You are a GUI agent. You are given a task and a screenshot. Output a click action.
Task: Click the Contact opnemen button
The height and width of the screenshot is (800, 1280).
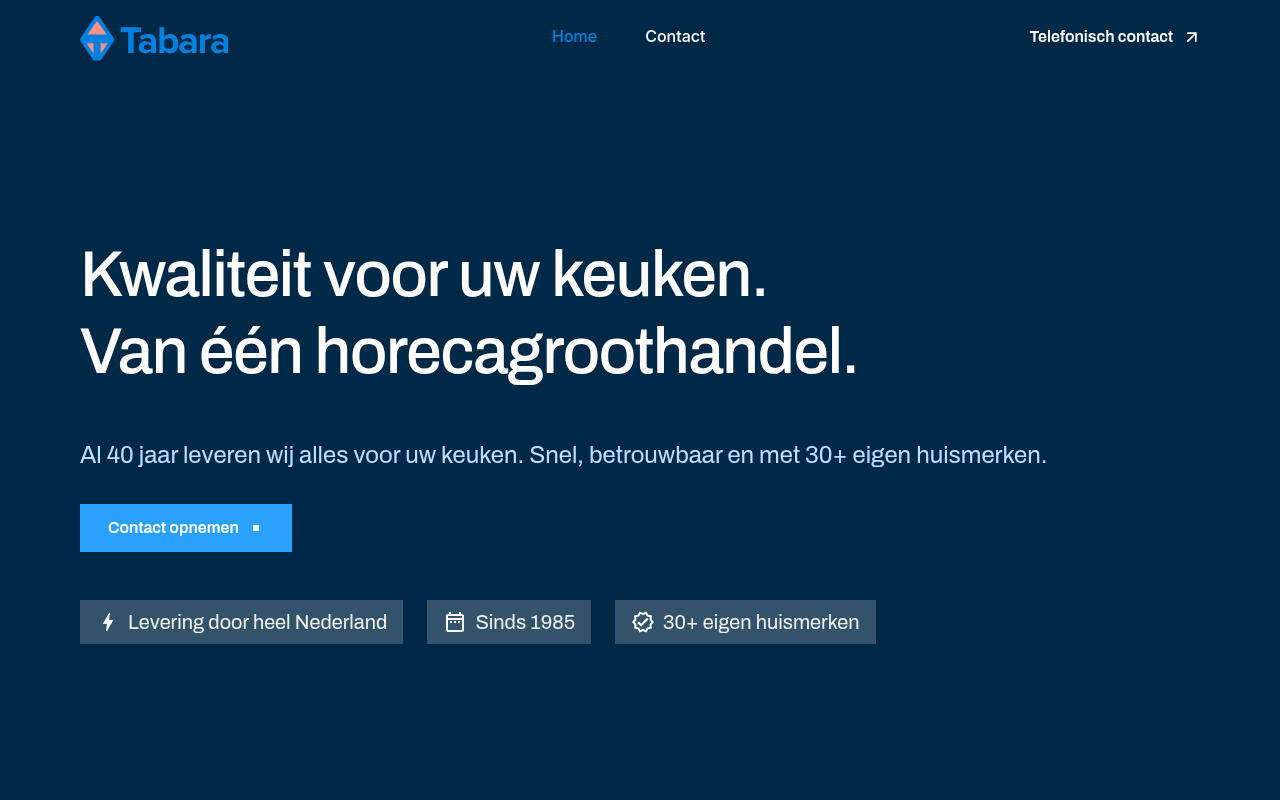tap(186, 528)
